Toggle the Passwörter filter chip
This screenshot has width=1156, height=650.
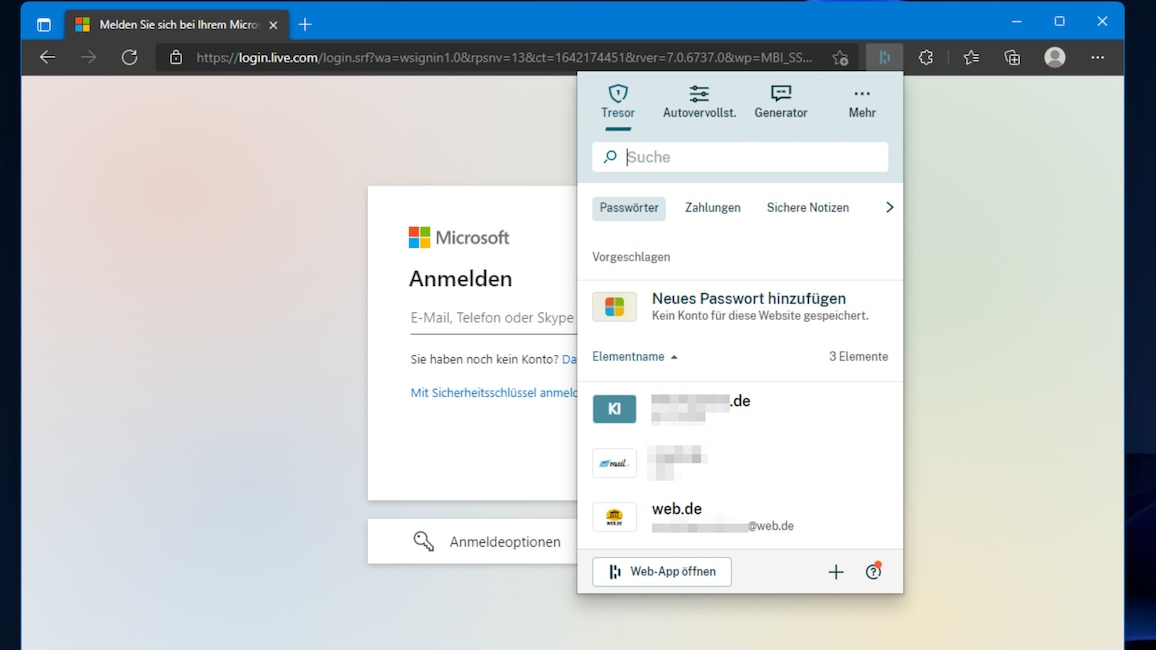click(628, 207)
